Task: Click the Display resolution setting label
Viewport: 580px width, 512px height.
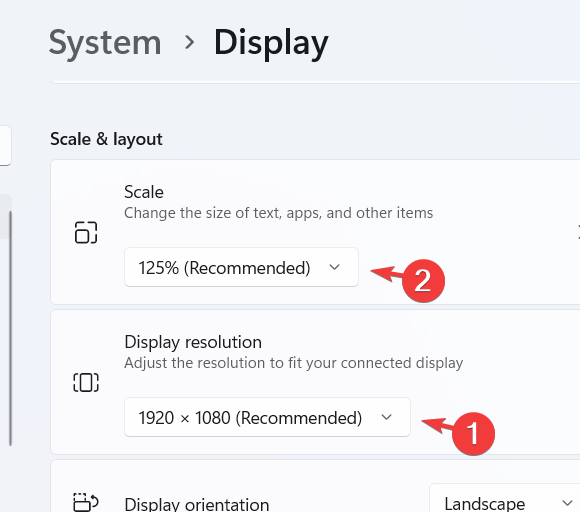Action: pyautogui.click(x=193, y=342)
